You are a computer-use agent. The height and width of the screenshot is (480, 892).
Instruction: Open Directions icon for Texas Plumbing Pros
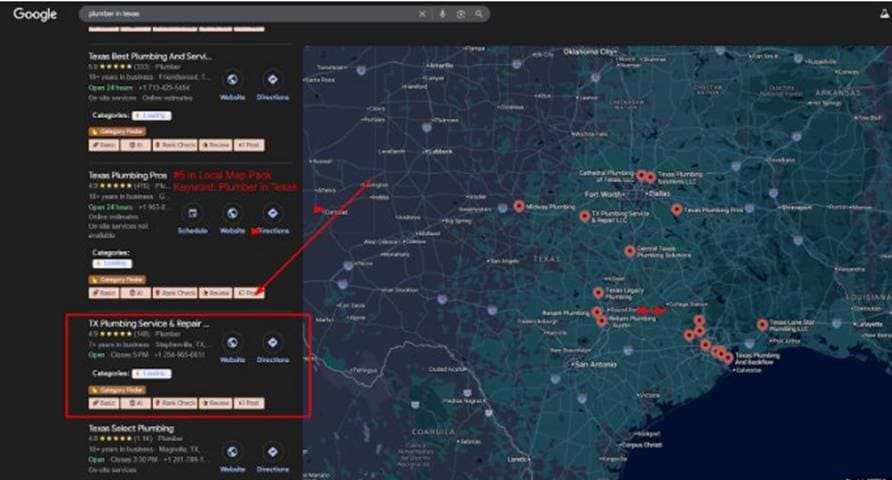point(272,213)
